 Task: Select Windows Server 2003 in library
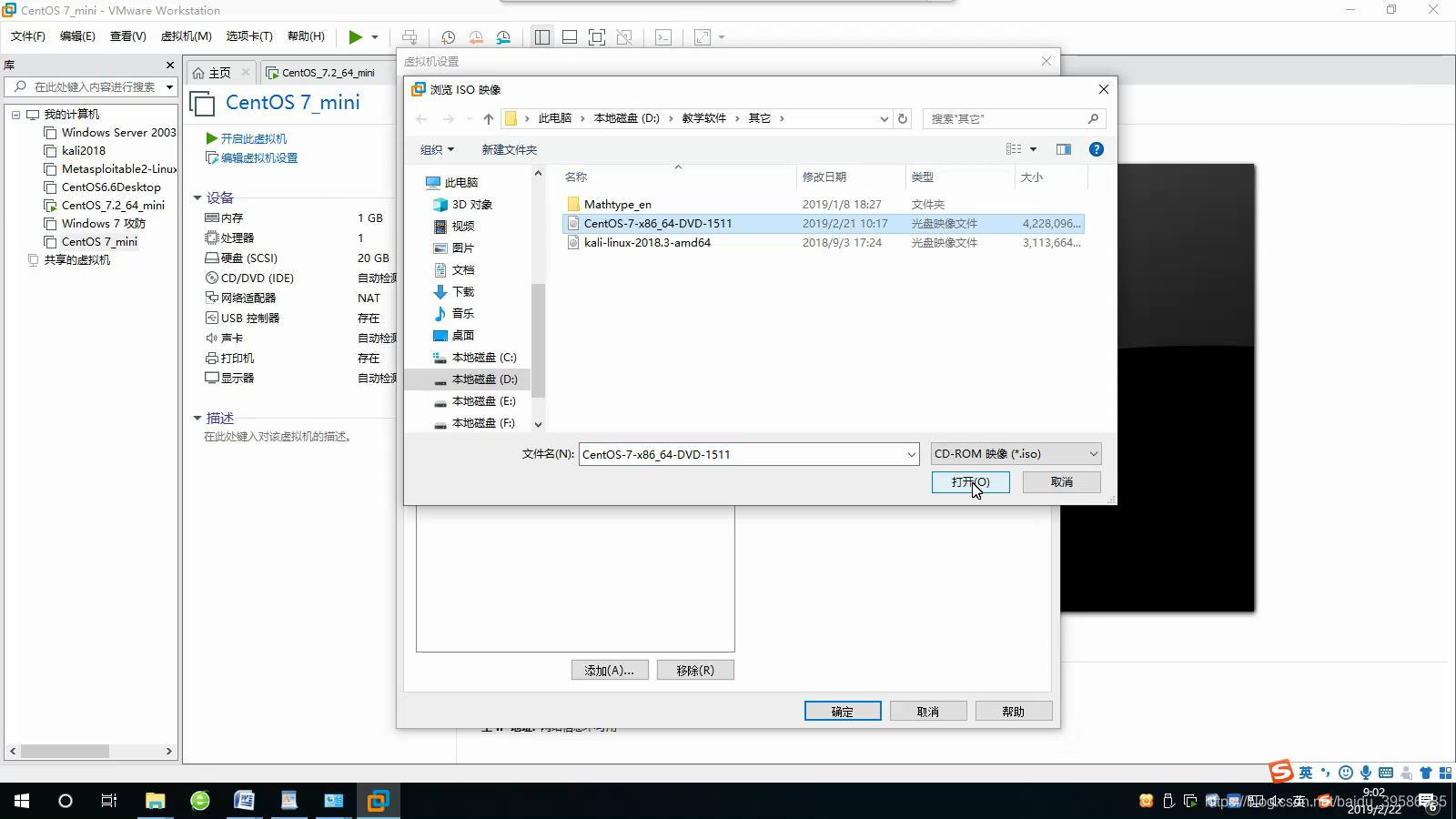(110, 133)
